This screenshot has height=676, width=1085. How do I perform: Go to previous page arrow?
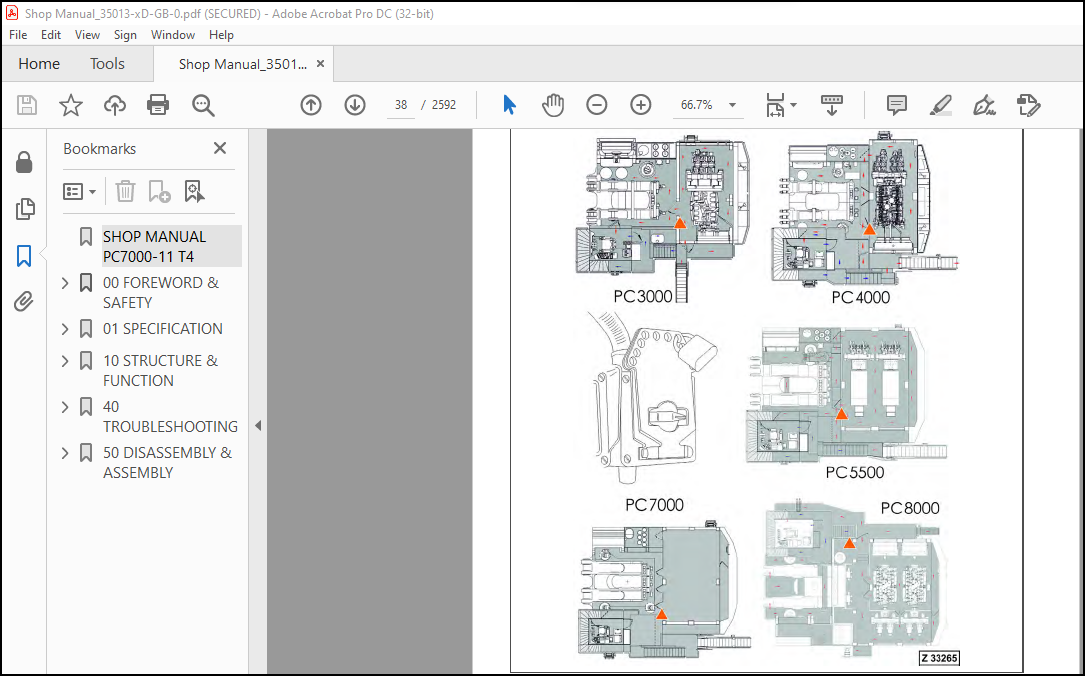[311, 105]
